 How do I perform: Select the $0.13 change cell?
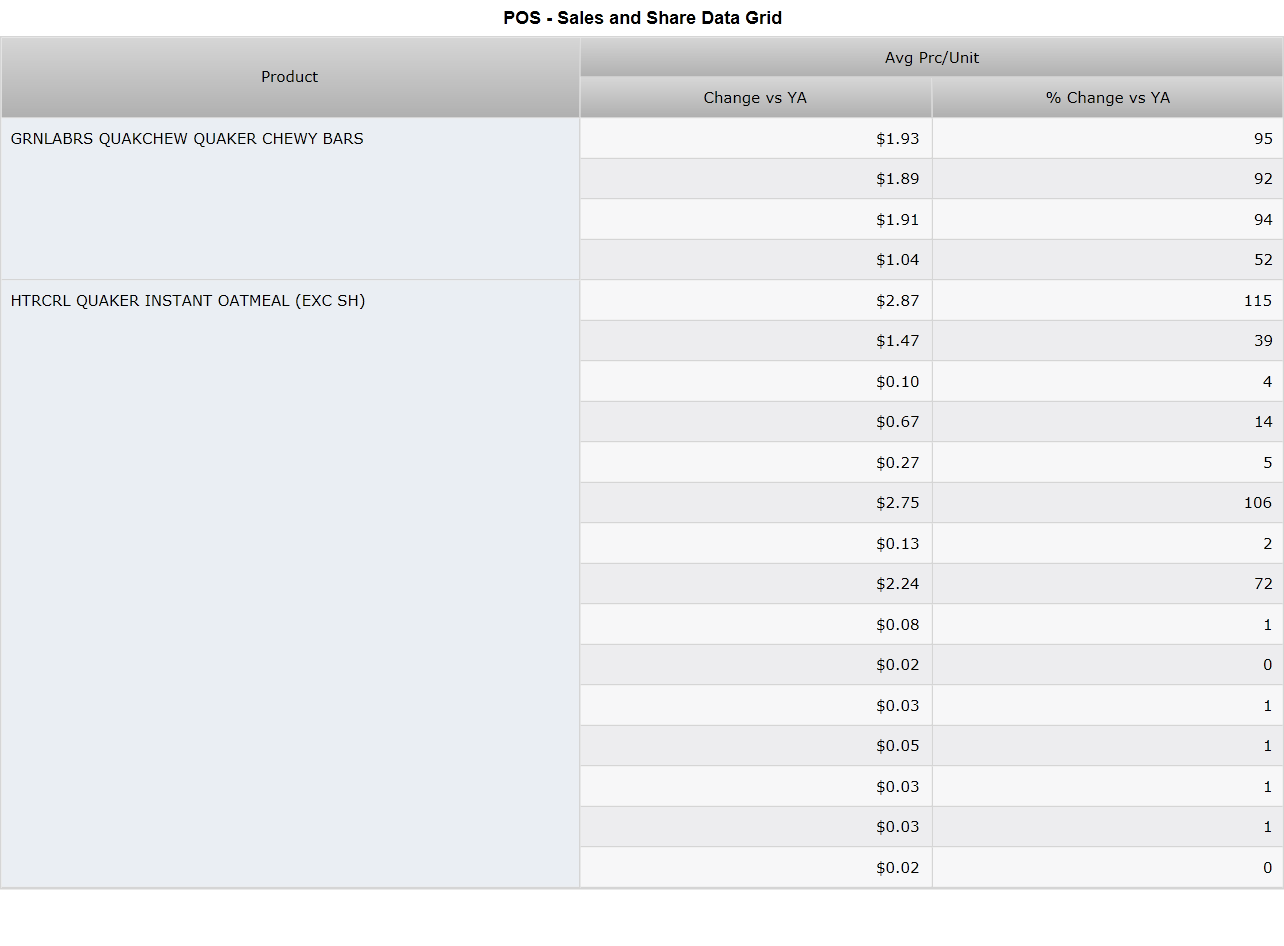click(x=756, y=544)
